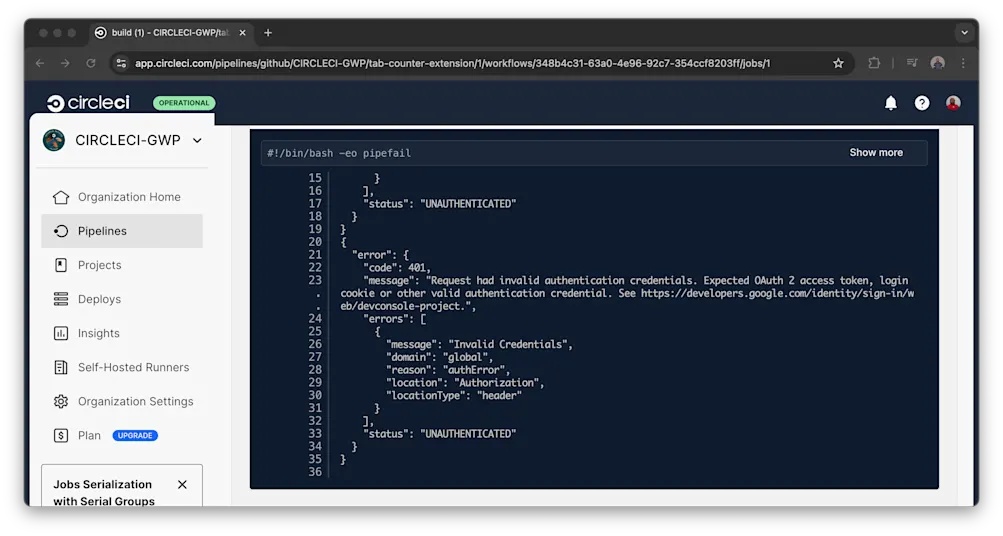Image resolution: width=1003 pixels, height=536 pixels.
Task: Click the browser forward arrow
Action: (65, 63)
